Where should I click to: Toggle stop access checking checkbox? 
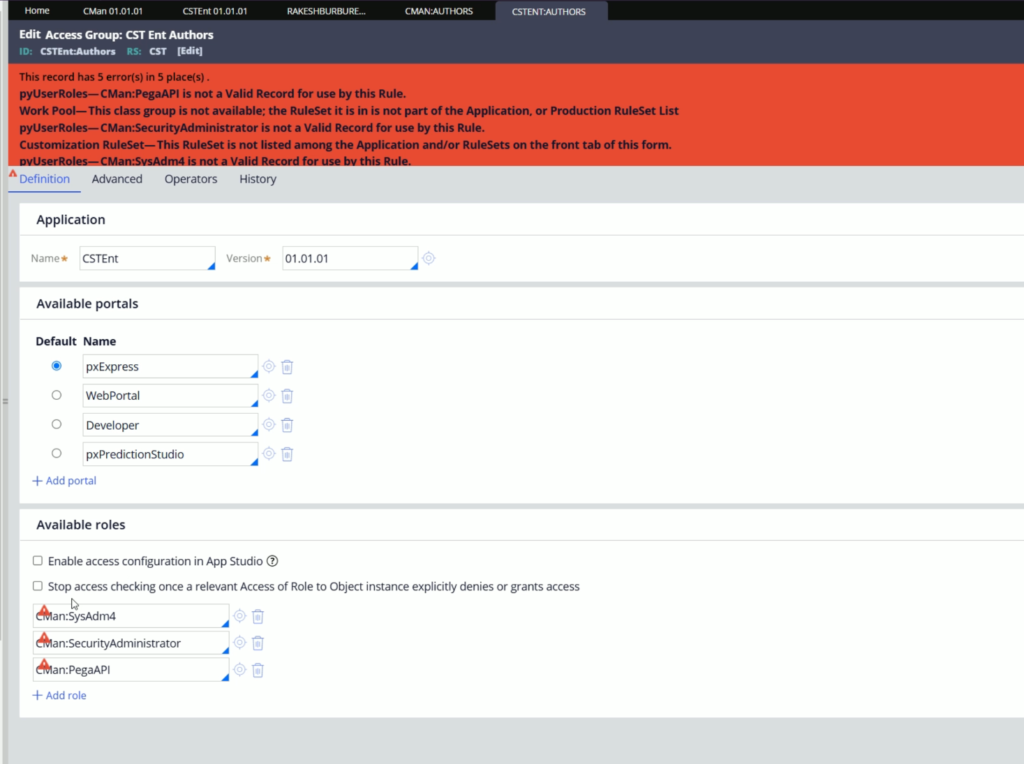point(38,586)
